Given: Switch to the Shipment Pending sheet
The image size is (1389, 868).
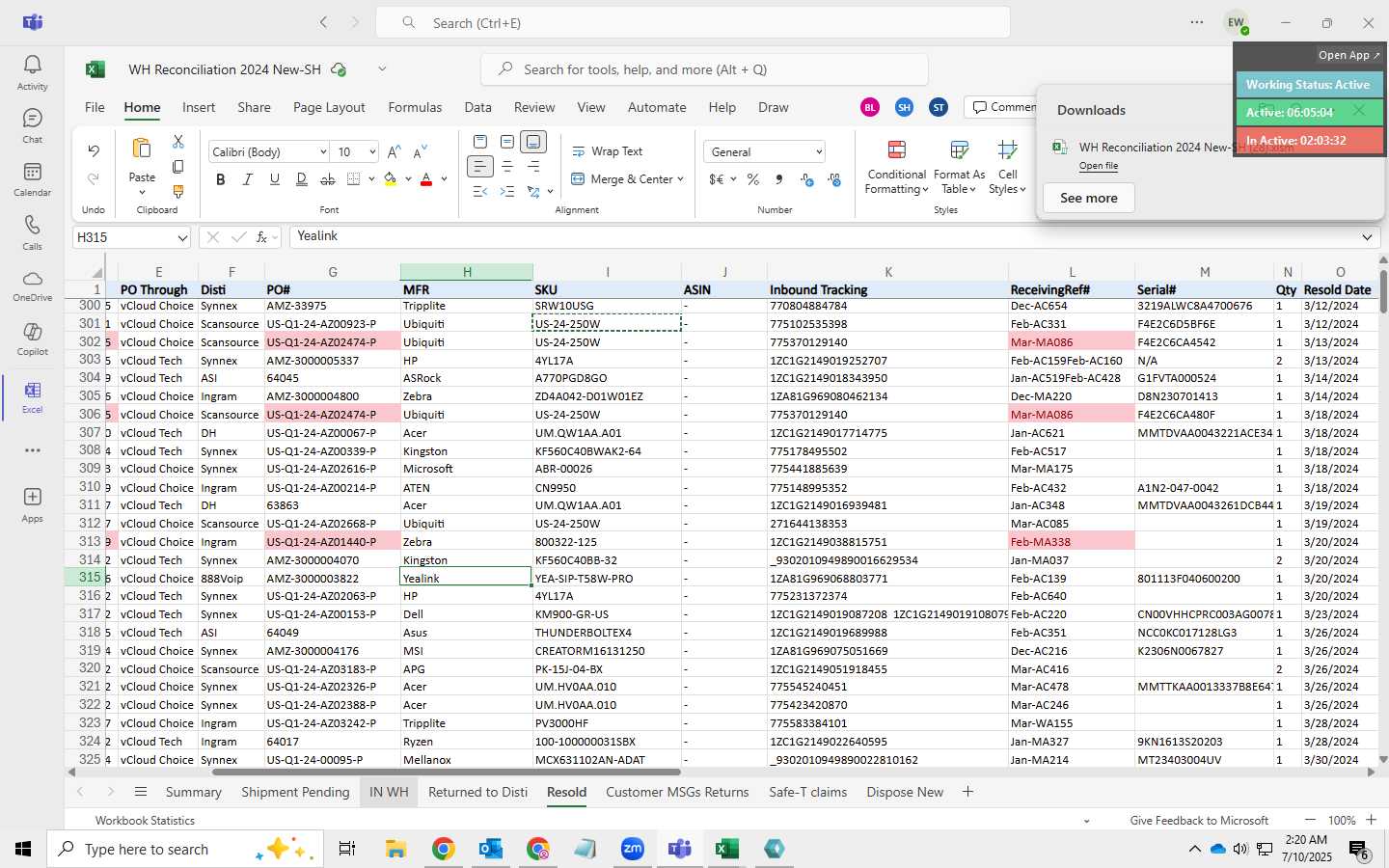Looking at the screenshot, I should point(295,792).
